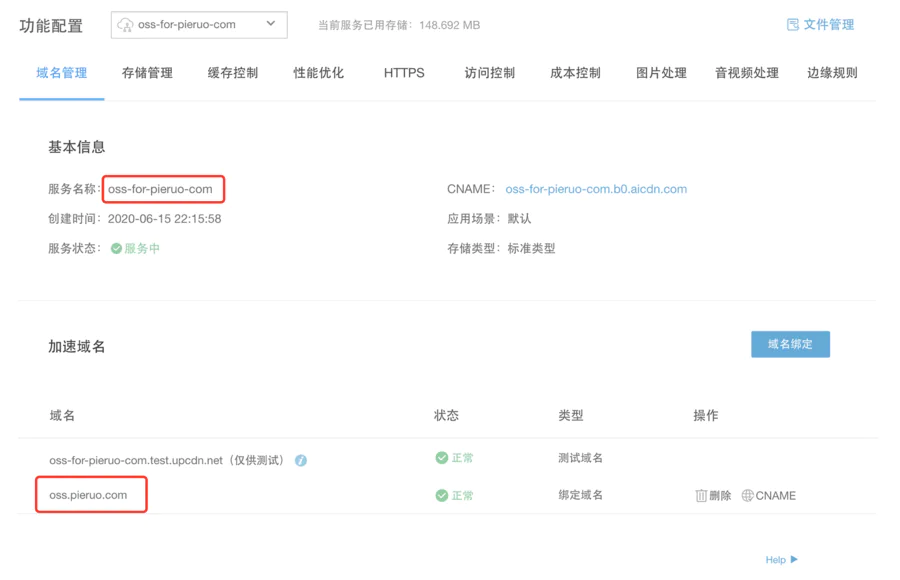
Task: Select the HTTPS tab
Action: [x=404, y=73]
